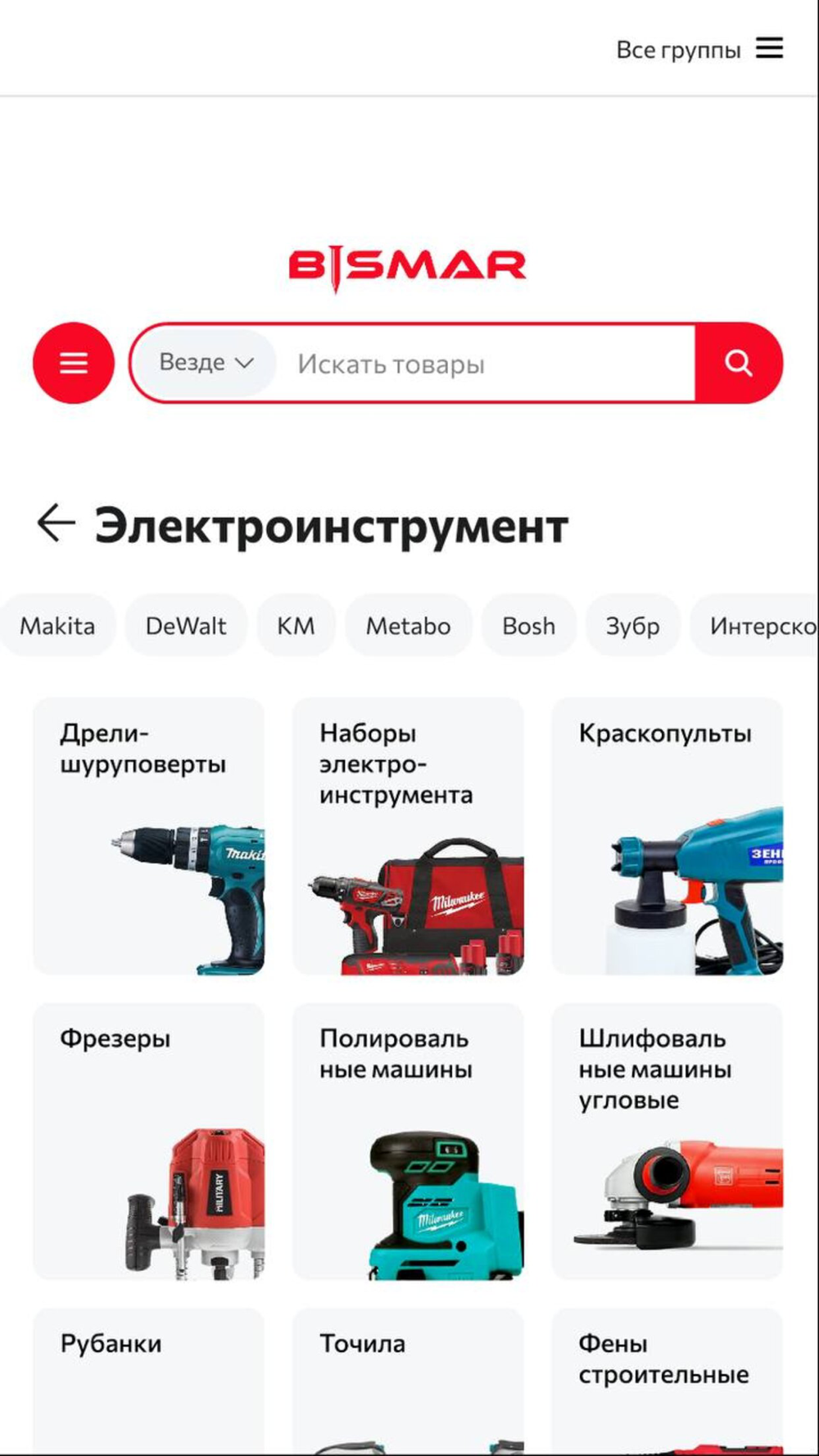Viewport: 819px width, 1456px height.
Task: Select the Metabo brand chip
Action: point(408,626)
